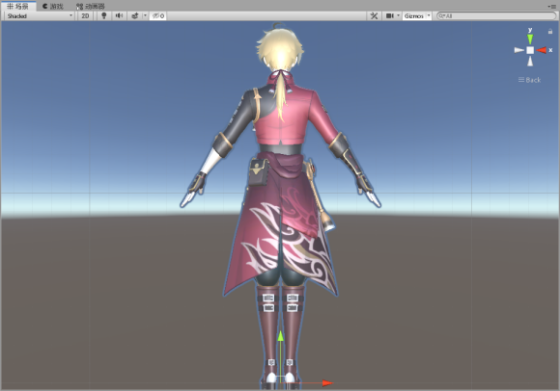Expand the camera settings dropdown arrow
Screen dimensions: 560x391
coord(398,16)
